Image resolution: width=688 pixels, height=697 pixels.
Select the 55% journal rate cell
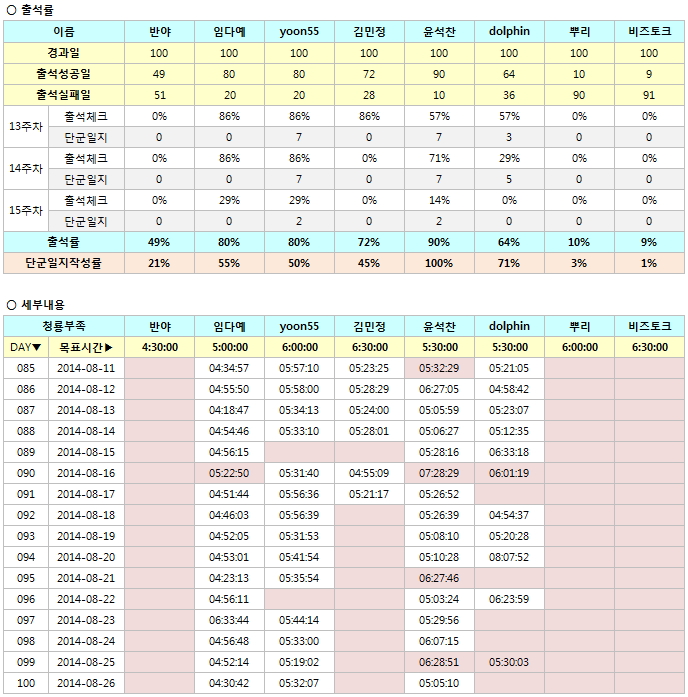tap(229, 263)
